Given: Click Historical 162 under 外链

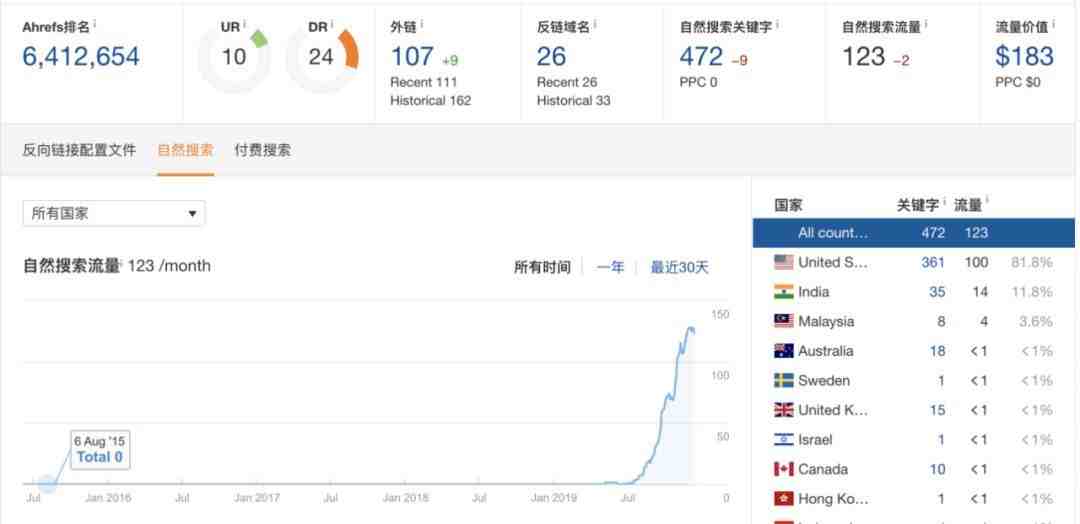Looking at the screenshot, I should 430,101.
